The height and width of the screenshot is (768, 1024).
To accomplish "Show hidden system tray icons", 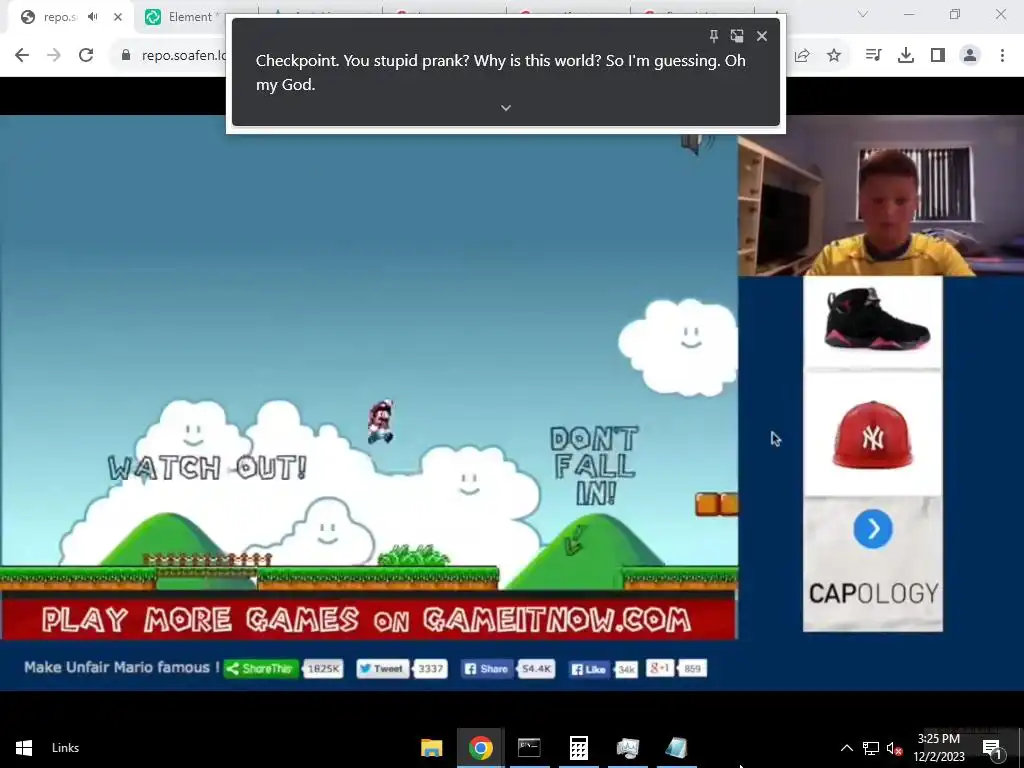I will coord(846,748).
